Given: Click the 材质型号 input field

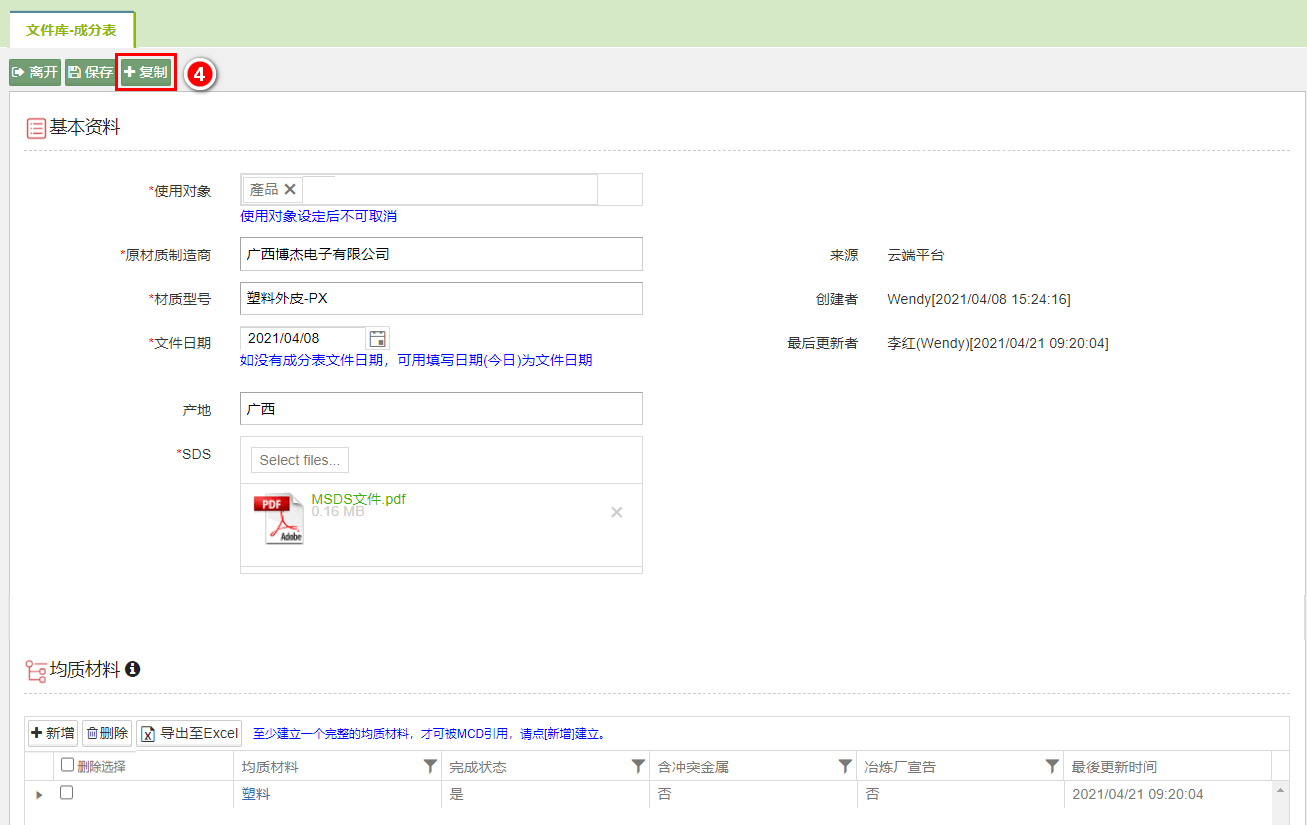Looking at the screenshot, I should 441,298.
